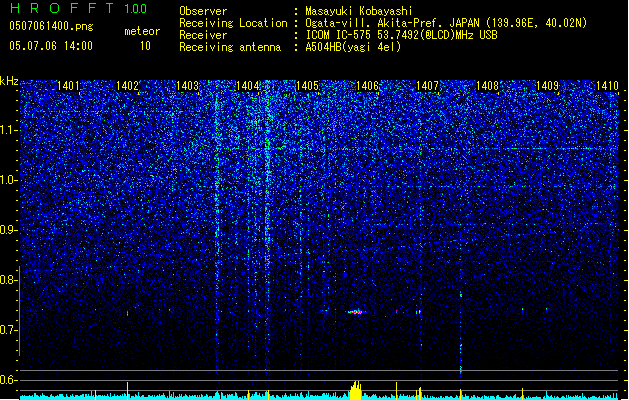Click the kHz axis unit label
The height and width of the screenshot is (400, 629).
tap(9, 81)
